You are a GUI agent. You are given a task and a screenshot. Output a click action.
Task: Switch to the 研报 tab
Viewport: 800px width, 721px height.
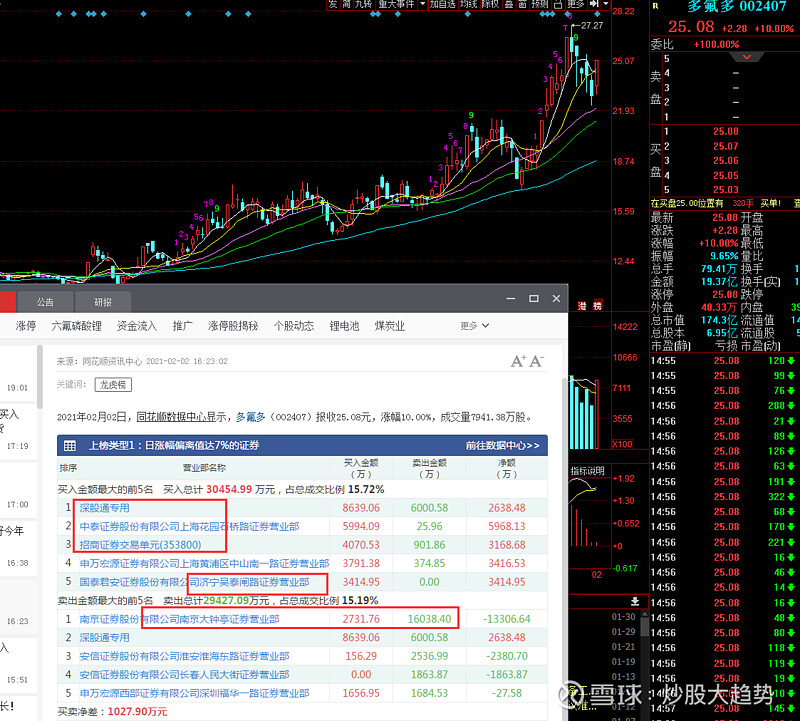click(103, 302)
